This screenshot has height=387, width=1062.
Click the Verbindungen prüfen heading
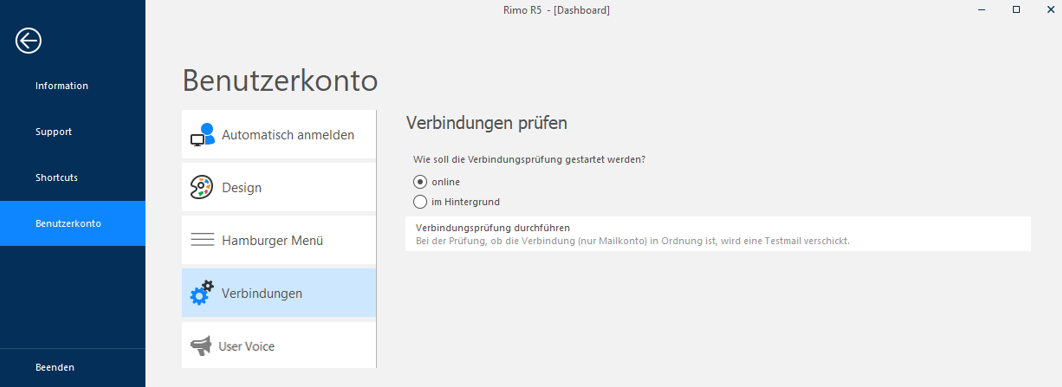click(486, 123)
